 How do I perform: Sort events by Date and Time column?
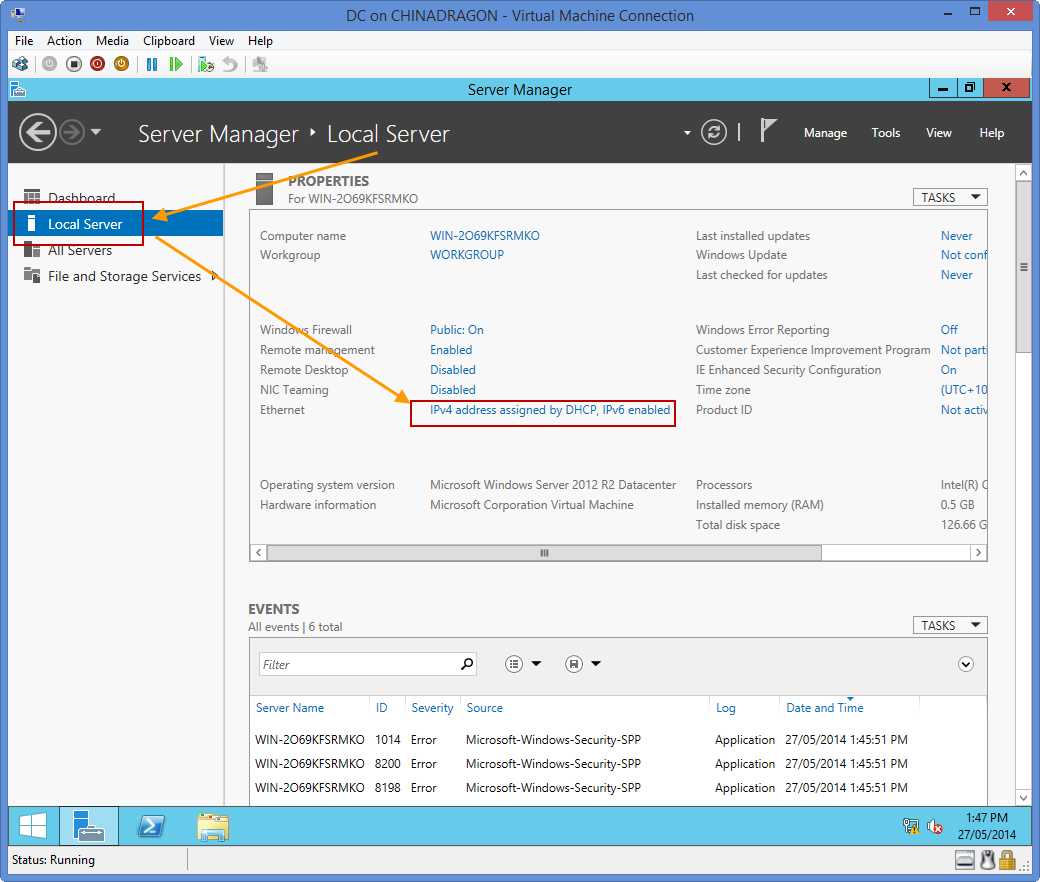[x=824, y=708]
